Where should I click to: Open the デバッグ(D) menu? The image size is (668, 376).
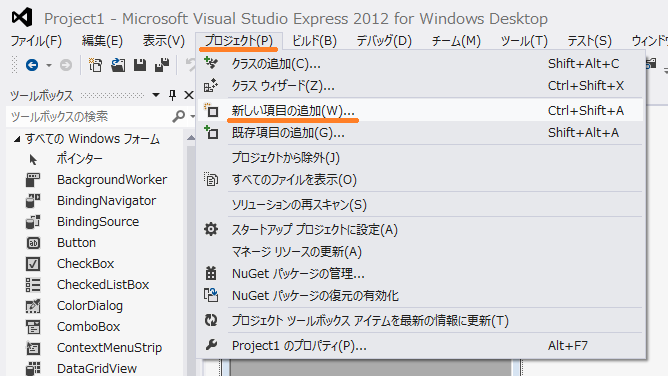coord(384,41)
